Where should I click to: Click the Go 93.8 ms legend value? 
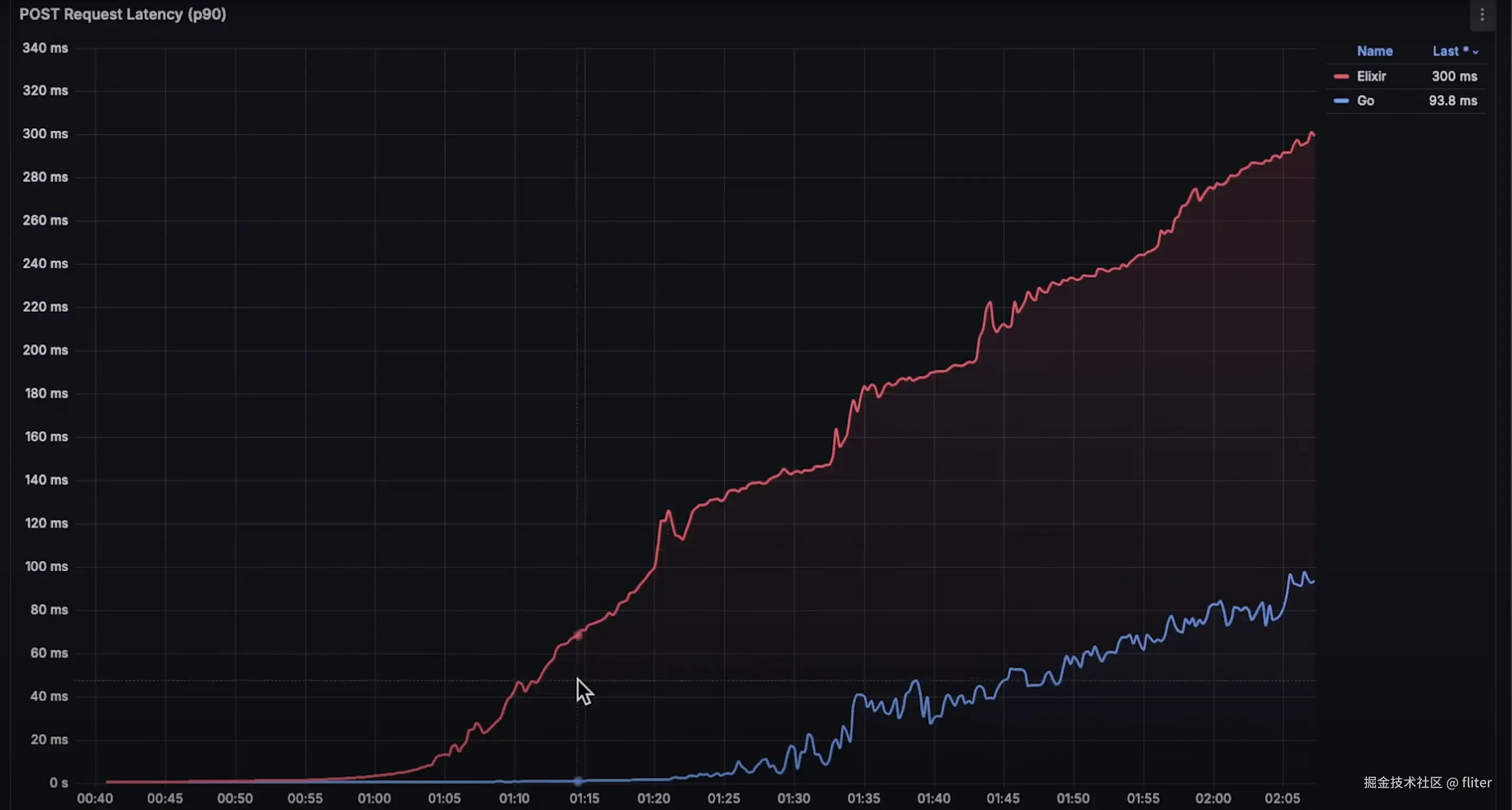tap(1453, 101)
